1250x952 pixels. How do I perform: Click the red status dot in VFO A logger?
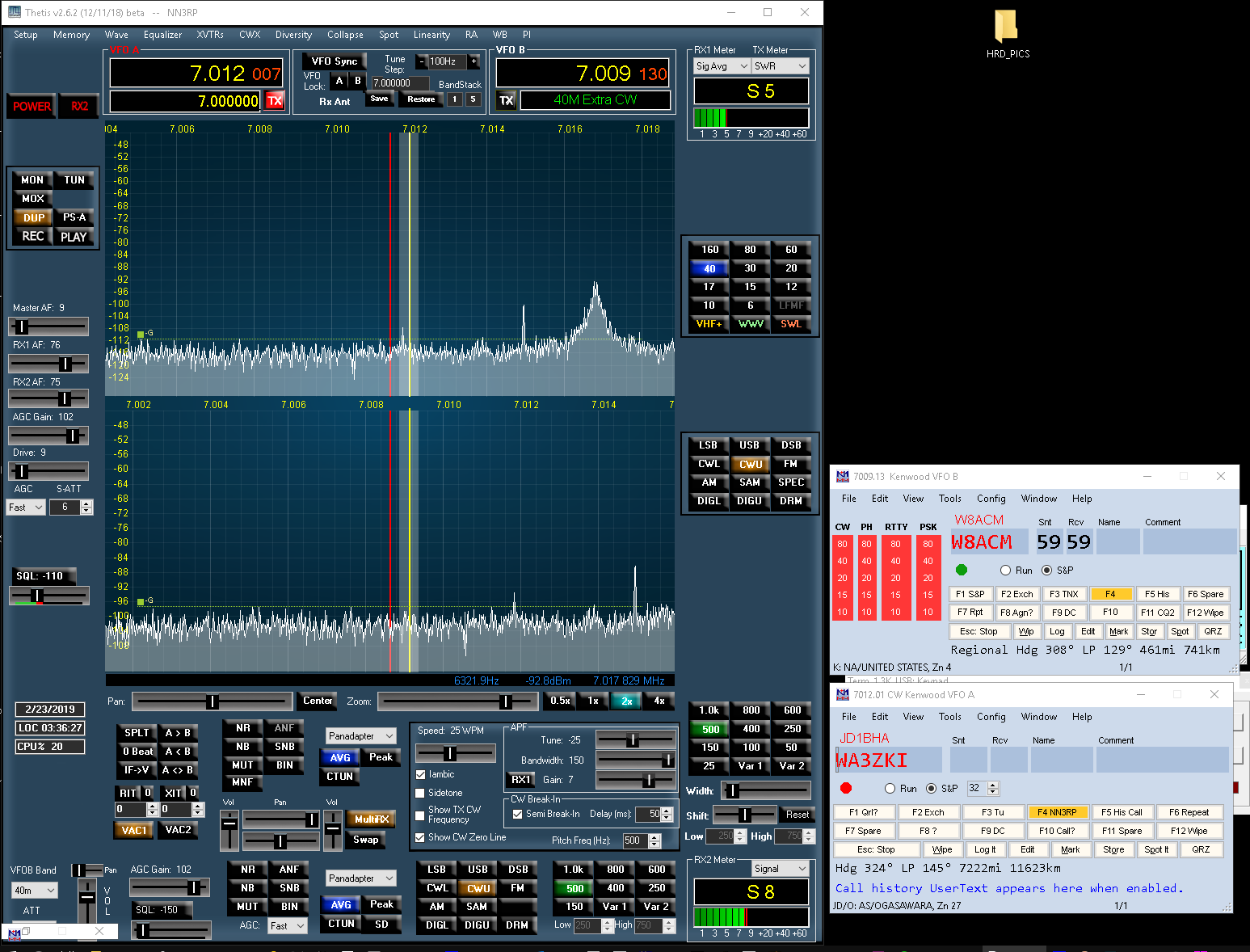point(846,788)
